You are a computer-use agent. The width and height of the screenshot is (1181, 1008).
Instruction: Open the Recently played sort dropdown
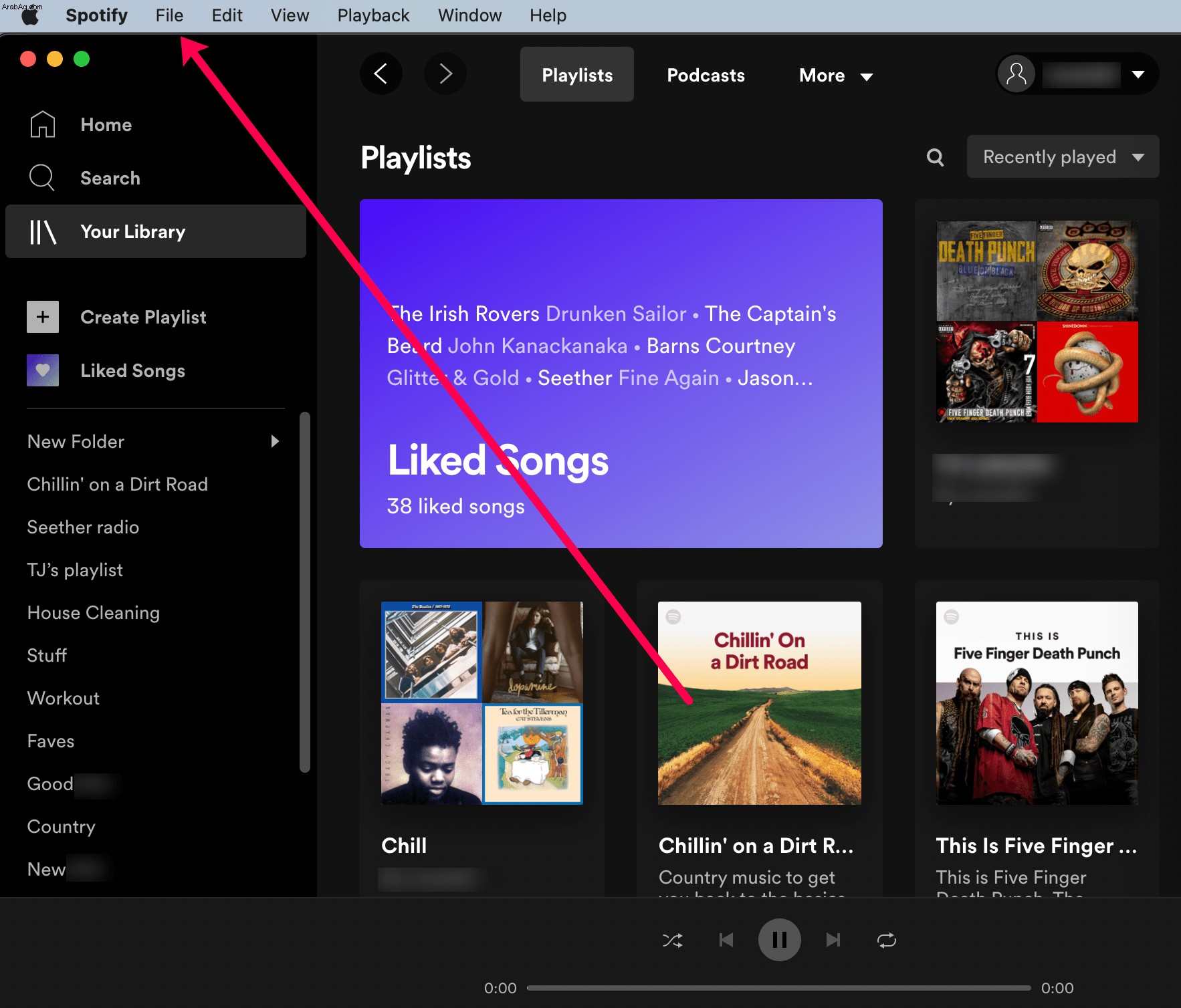[x=1063, y=156]
